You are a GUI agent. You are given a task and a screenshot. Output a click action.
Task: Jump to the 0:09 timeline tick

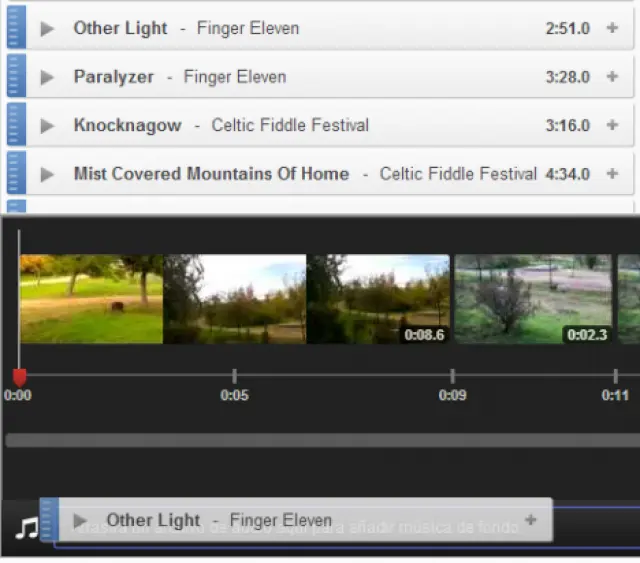pyautogui.click(x=452, y=377)
